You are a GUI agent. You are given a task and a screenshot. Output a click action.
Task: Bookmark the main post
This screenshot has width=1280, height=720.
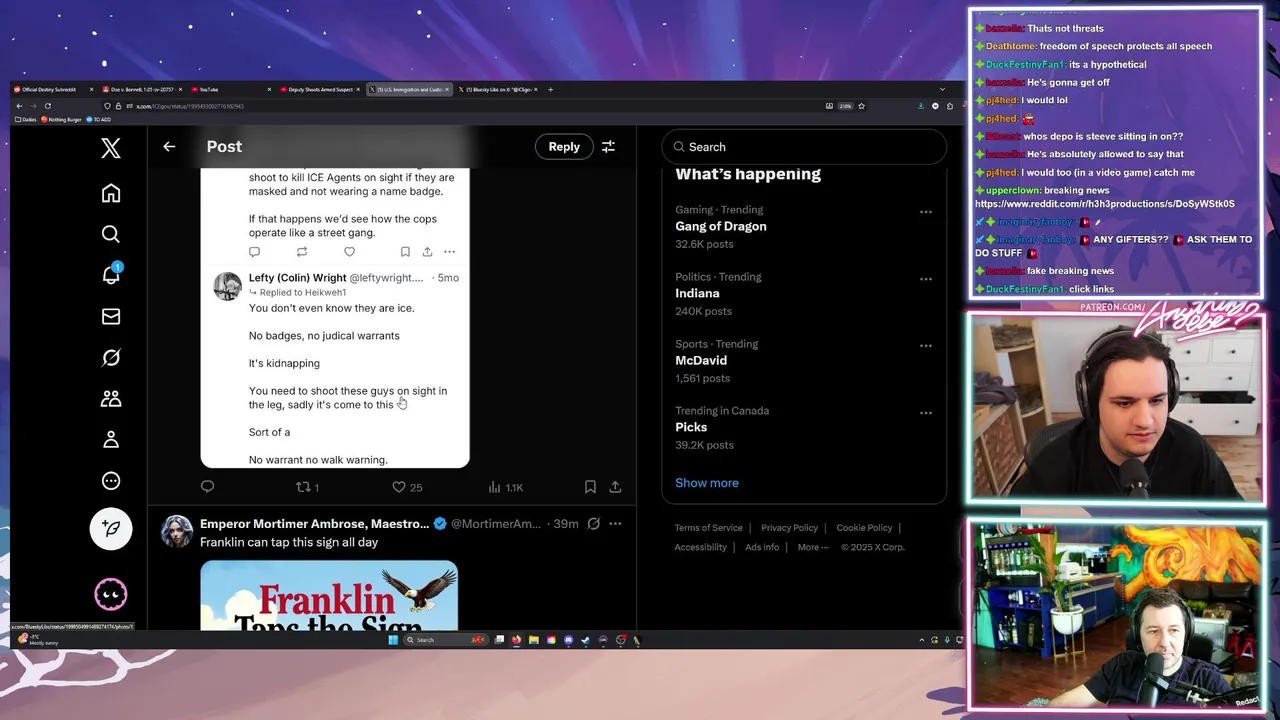coord(590,487)
